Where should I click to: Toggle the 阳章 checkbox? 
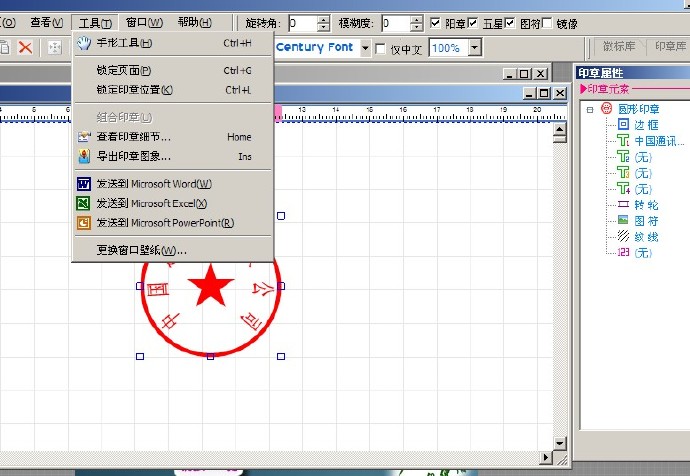(435, 22)
